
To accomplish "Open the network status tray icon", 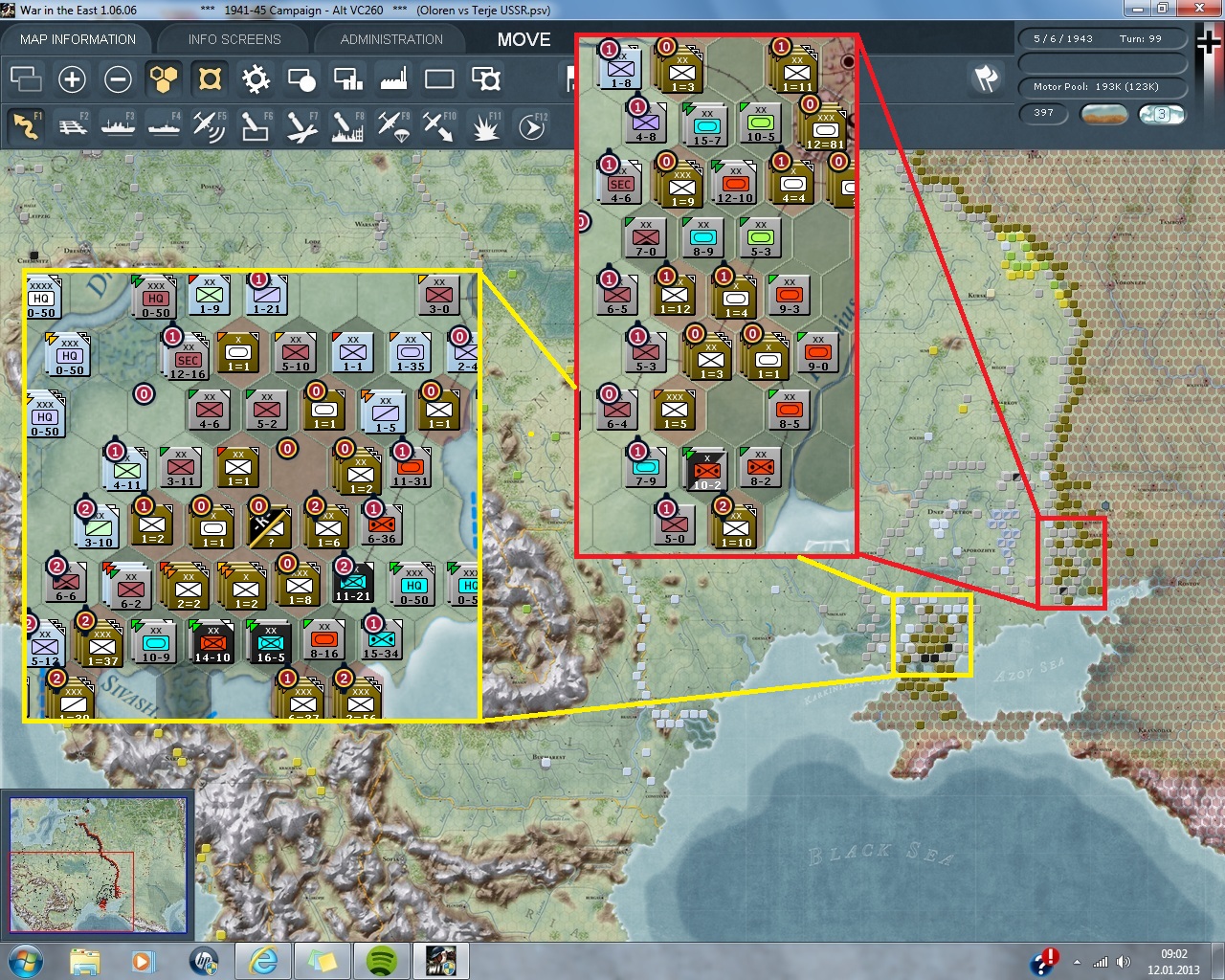I will 1101,962.
